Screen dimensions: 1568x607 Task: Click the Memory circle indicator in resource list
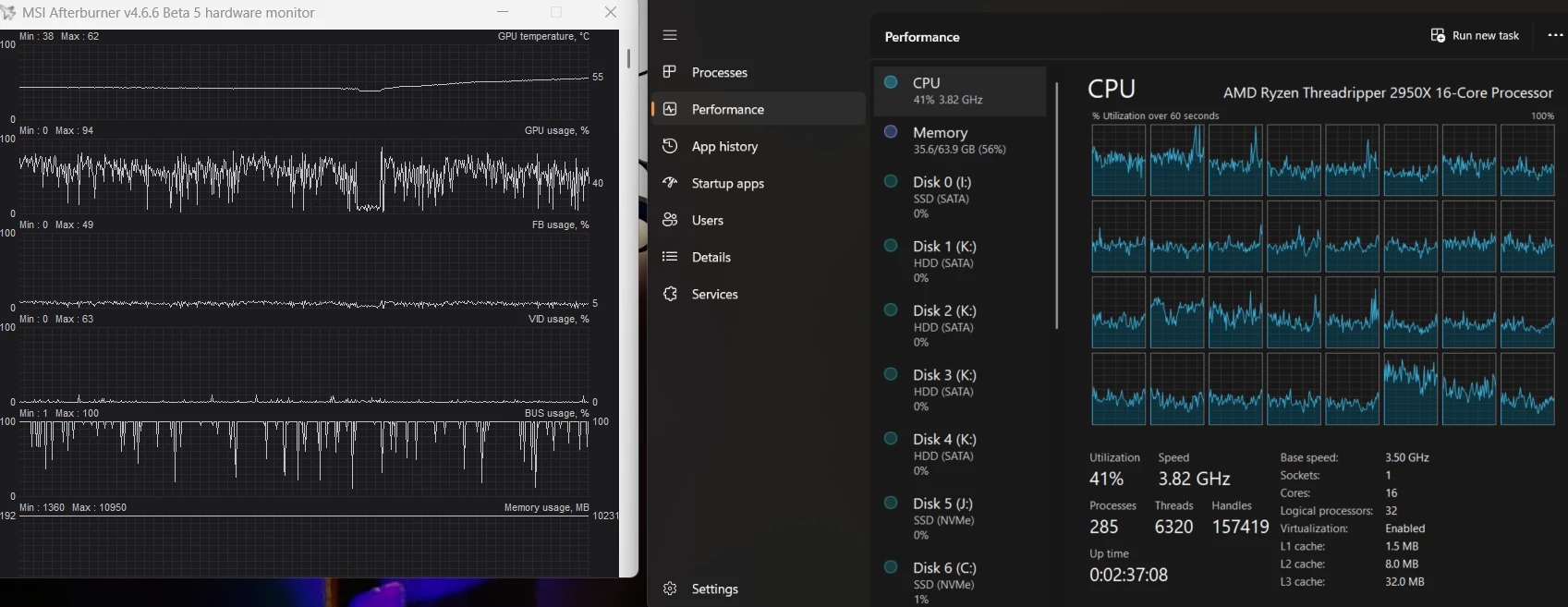coord(891,132)
